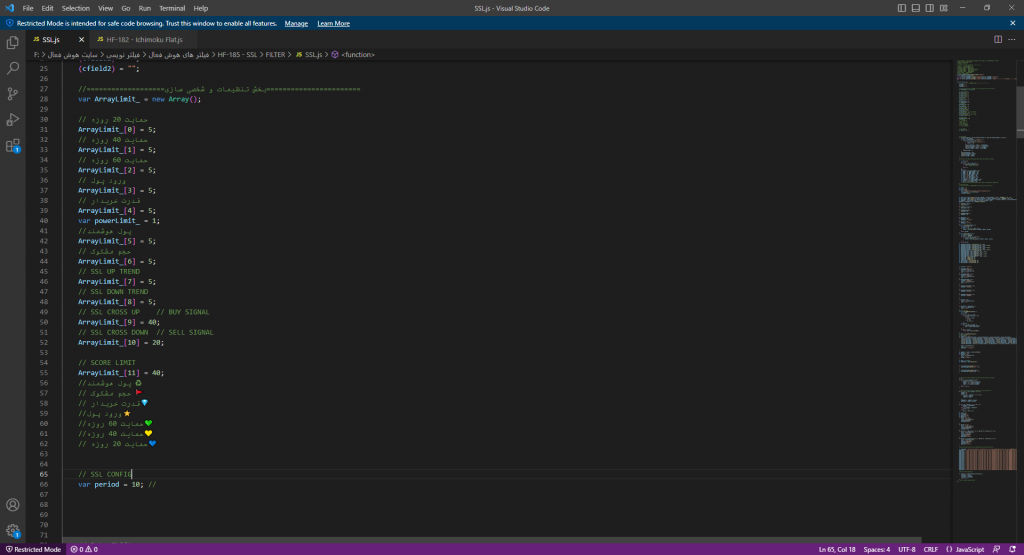Open the Search view icon
Image resolution: width=1024 pixels, height=555 pixels.
pyautogui.click(x=13, y=68)
